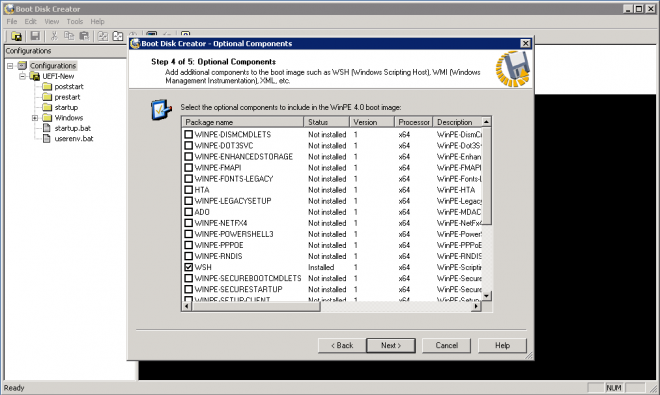Click the package list vertical scrollbar thumb

[486, 176]
